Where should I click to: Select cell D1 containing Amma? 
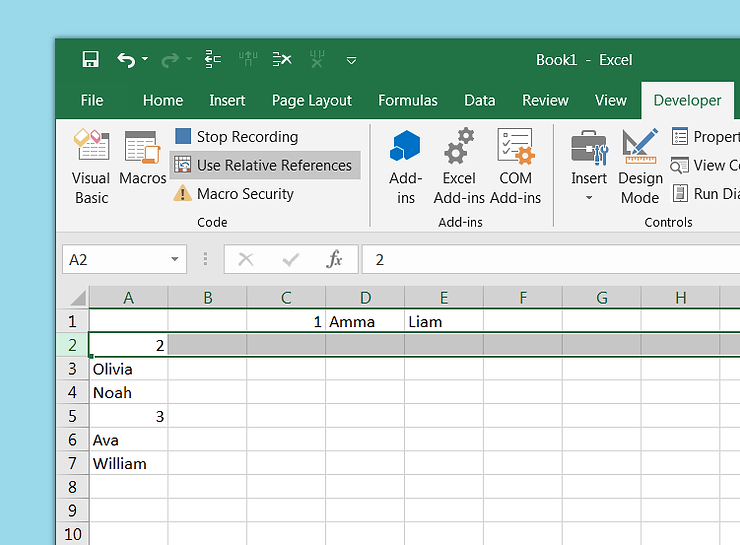click(365, 322)
